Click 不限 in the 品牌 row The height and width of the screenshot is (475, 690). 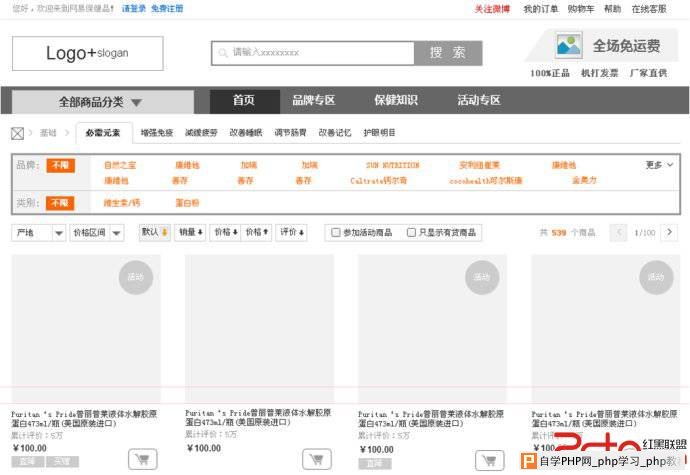60,165
